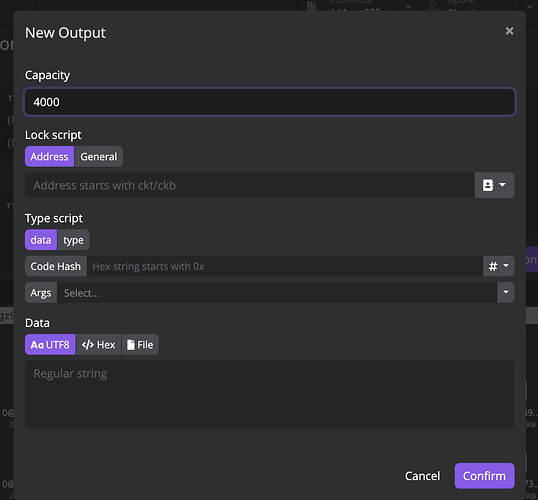
Task: Cancel the New Output dialog
Action: coord(422,476)
